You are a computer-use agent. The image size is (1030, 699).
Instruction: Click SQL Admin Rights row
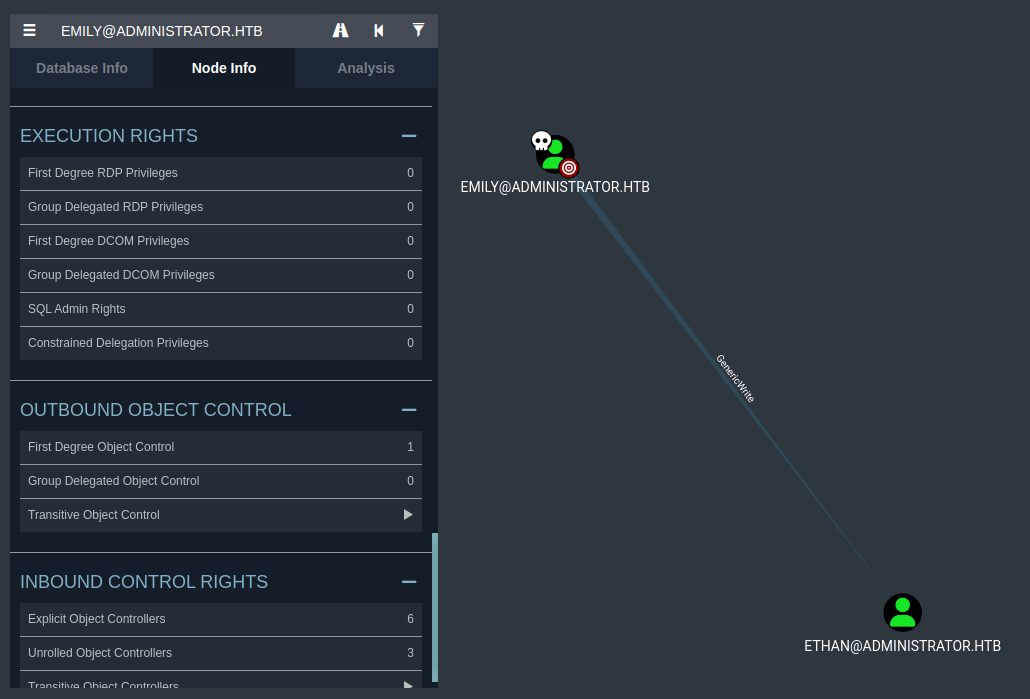[221, 309]
